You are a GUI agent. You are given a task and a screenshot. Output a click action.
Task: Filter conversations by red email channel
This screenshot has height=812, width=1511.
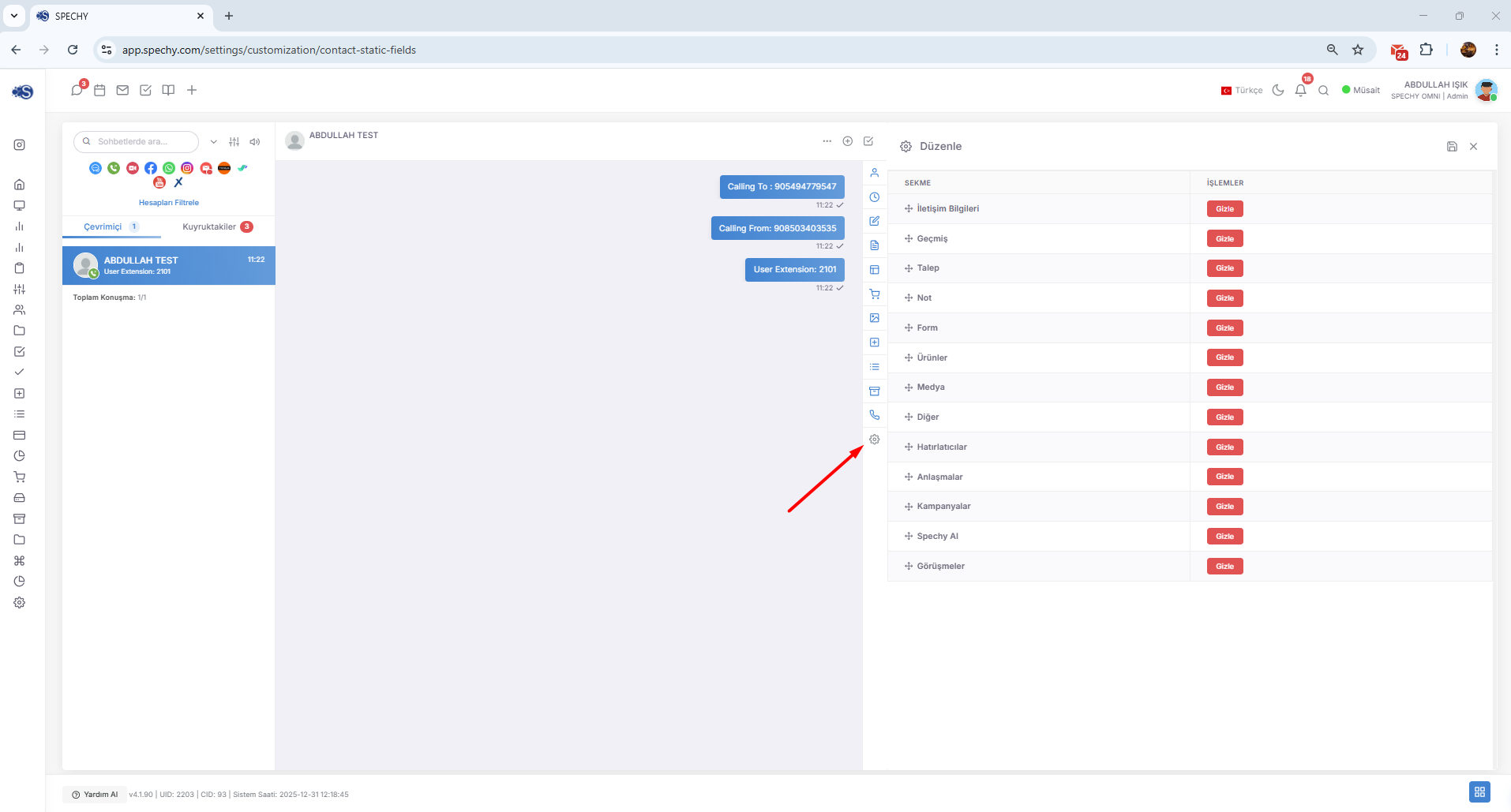206,168
